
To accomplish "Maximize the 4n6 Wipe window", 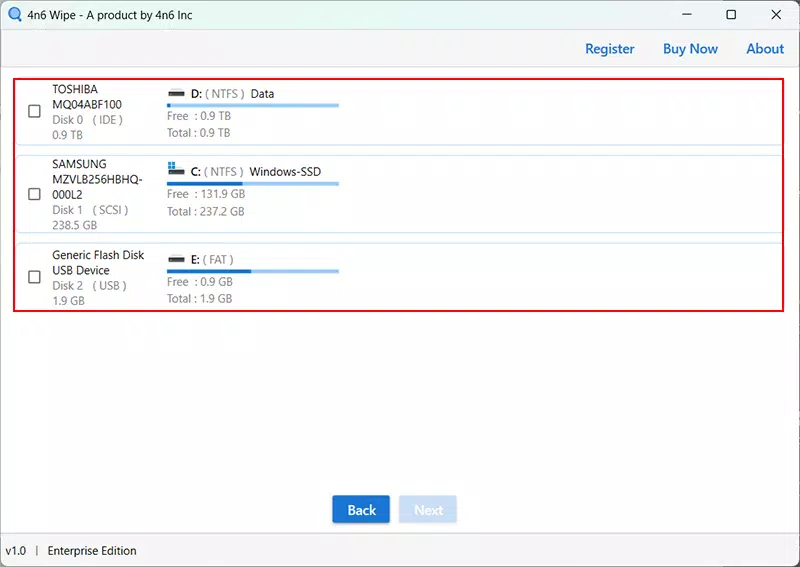I will pos(731,14).
